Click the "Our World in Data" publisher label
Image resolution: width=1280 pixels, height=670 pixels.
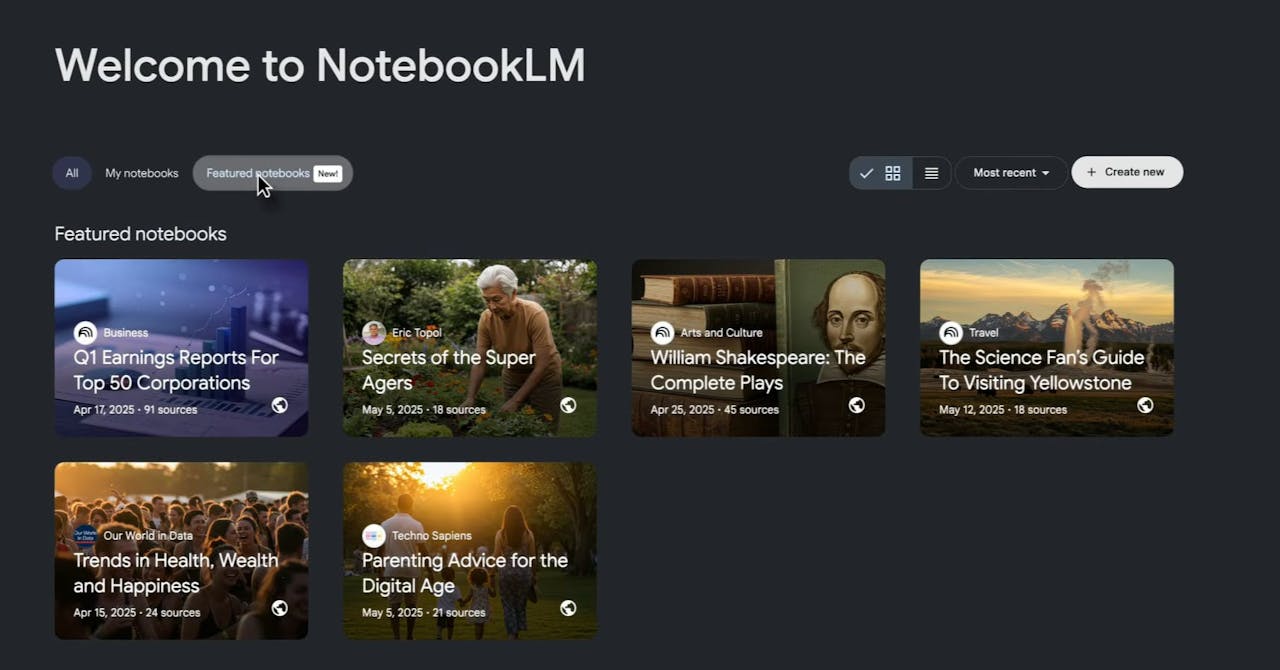[x=149, y=536]
